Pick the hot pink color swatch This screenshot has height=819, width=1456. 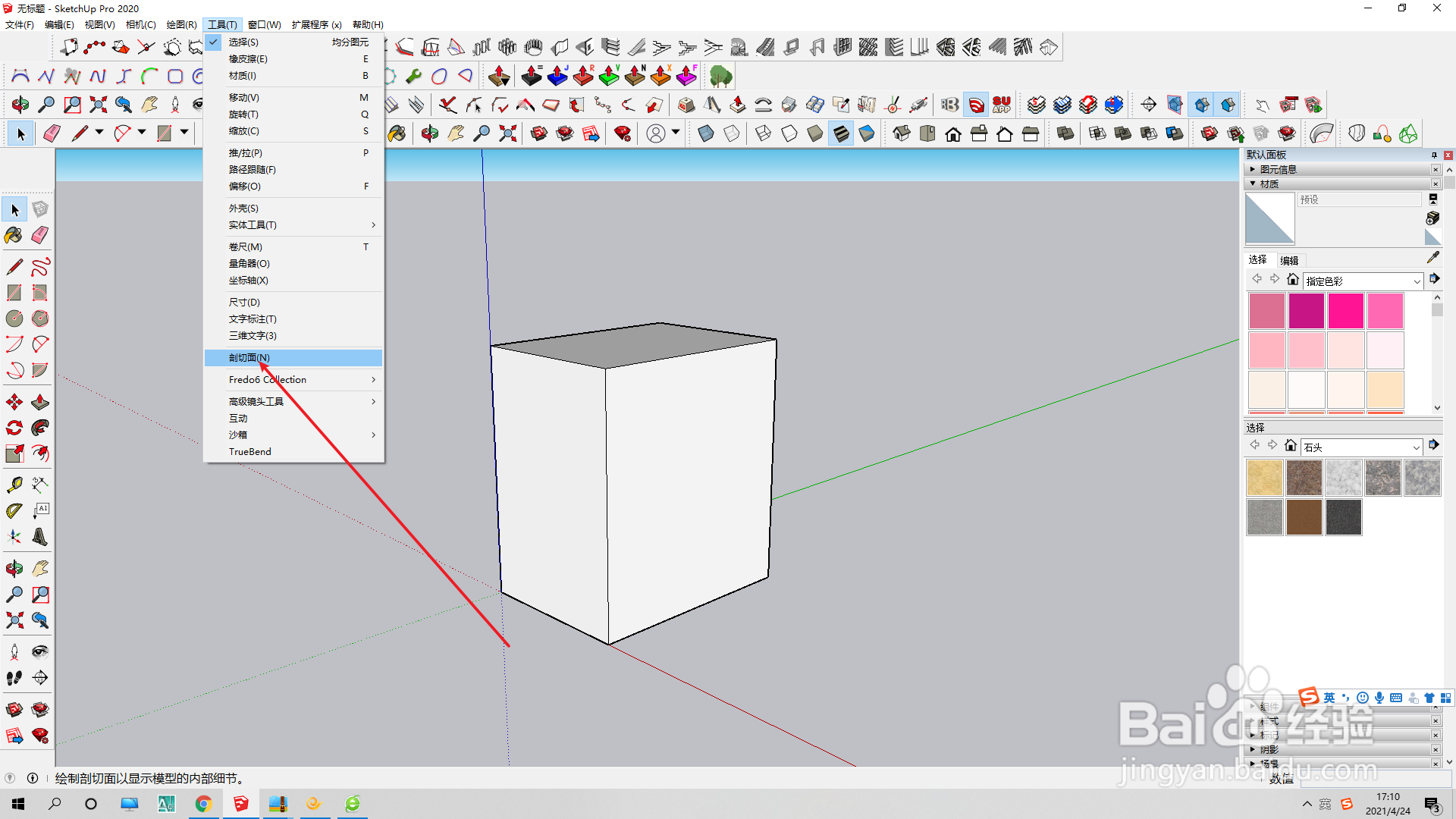click(1345, 311)
